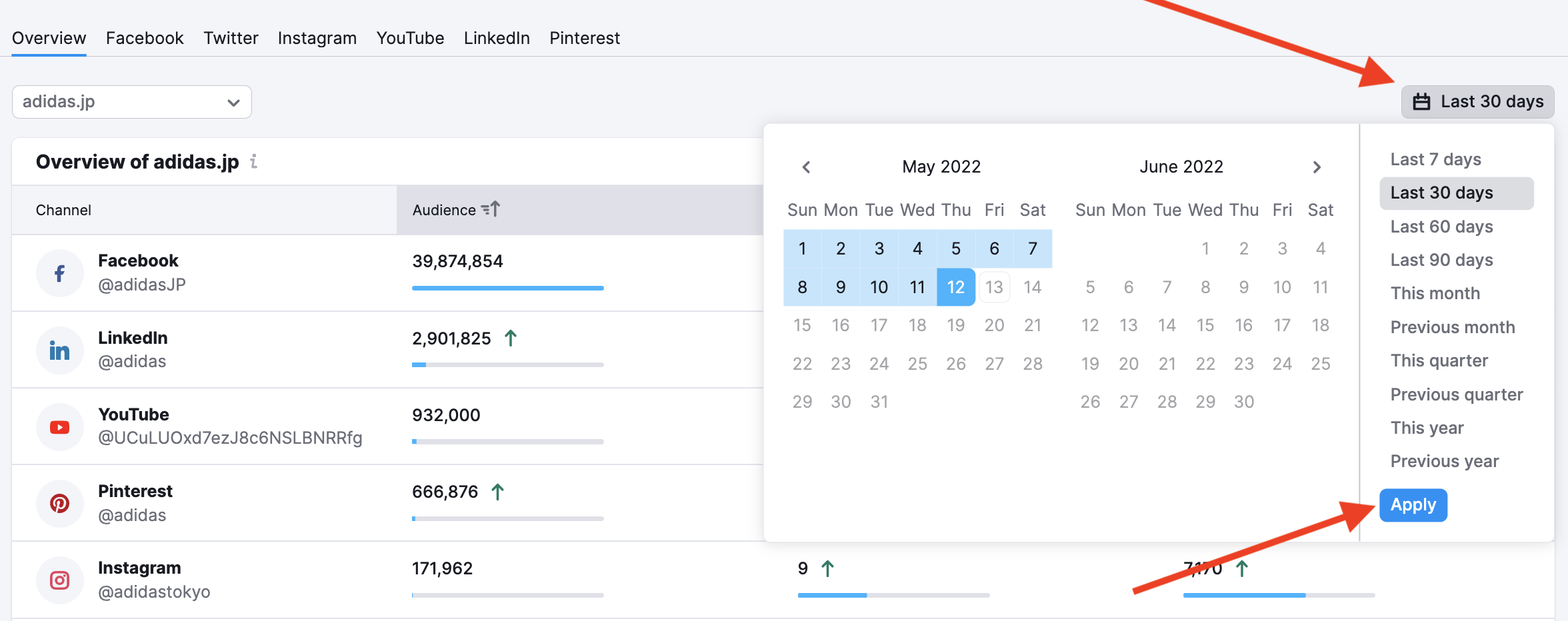Select May 1 in the calendar
This screenshot has width=1568, height=621.
pos(803,249)
